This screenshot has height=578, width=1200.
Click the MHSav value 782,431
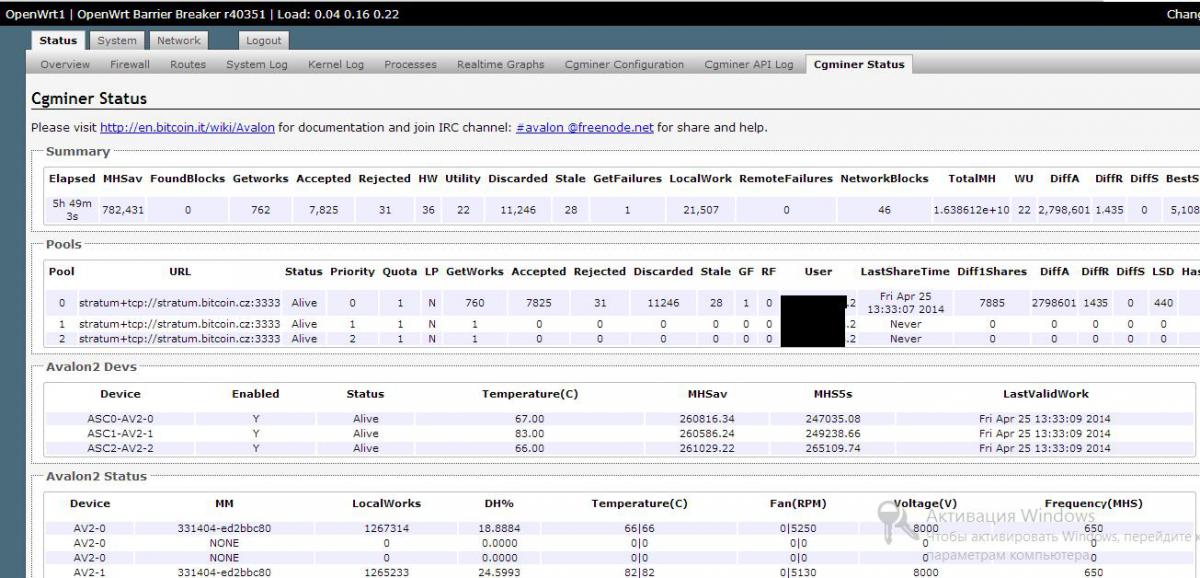pos(123,210)
